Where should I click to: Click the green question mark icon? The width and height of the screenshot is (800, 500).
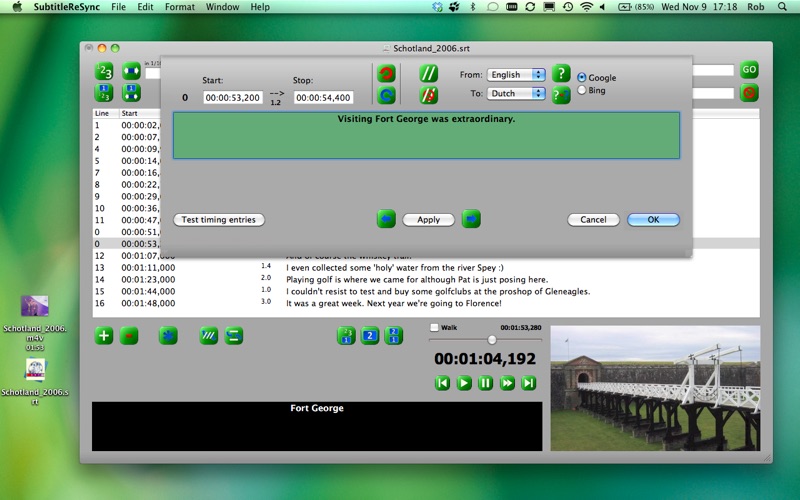coord(561,73)
